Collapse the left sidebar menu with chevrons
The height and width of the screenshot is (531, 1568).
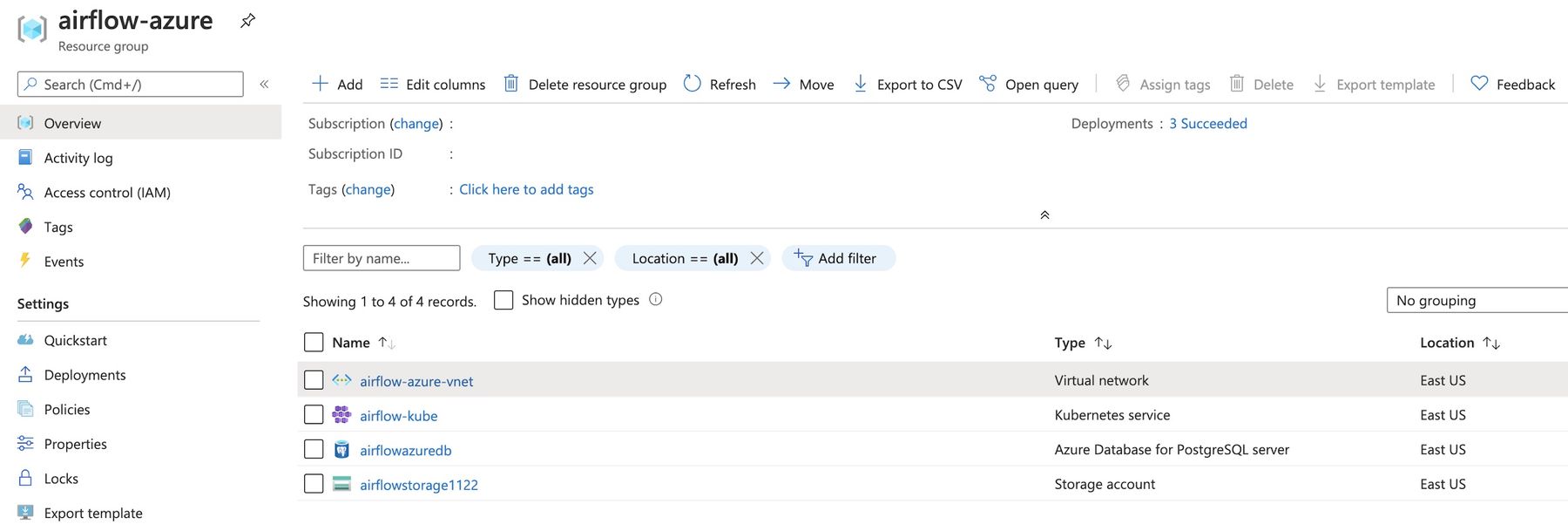[264, 85]
